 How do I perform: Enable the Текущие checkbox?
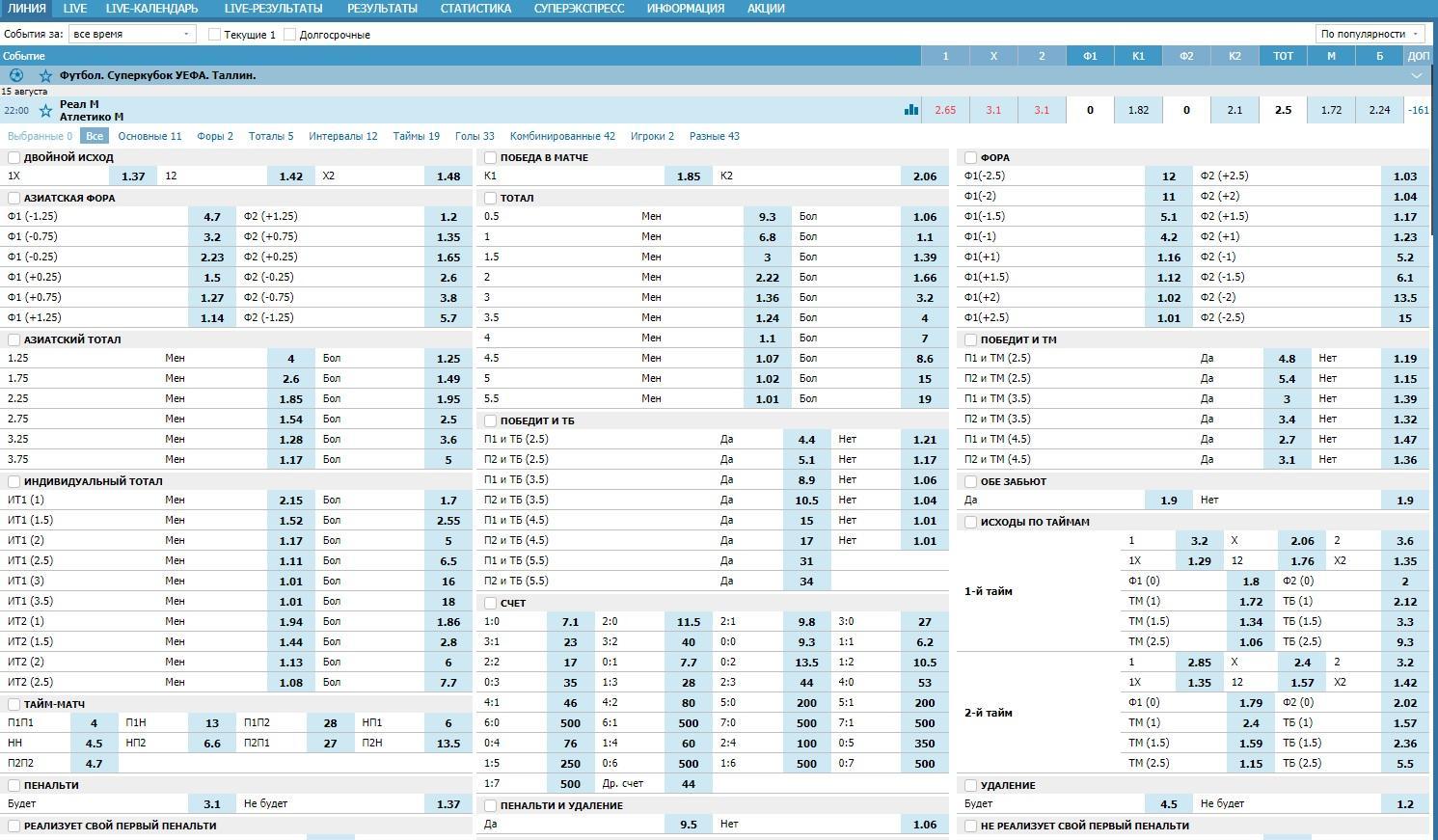[x=215, y=35]
